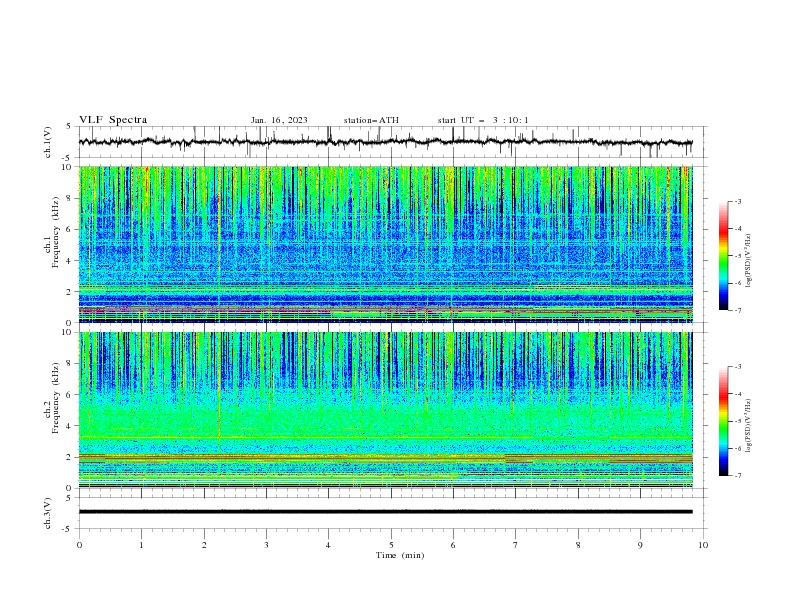Click the '-7' tick on ch.2 colorbar

737,476
